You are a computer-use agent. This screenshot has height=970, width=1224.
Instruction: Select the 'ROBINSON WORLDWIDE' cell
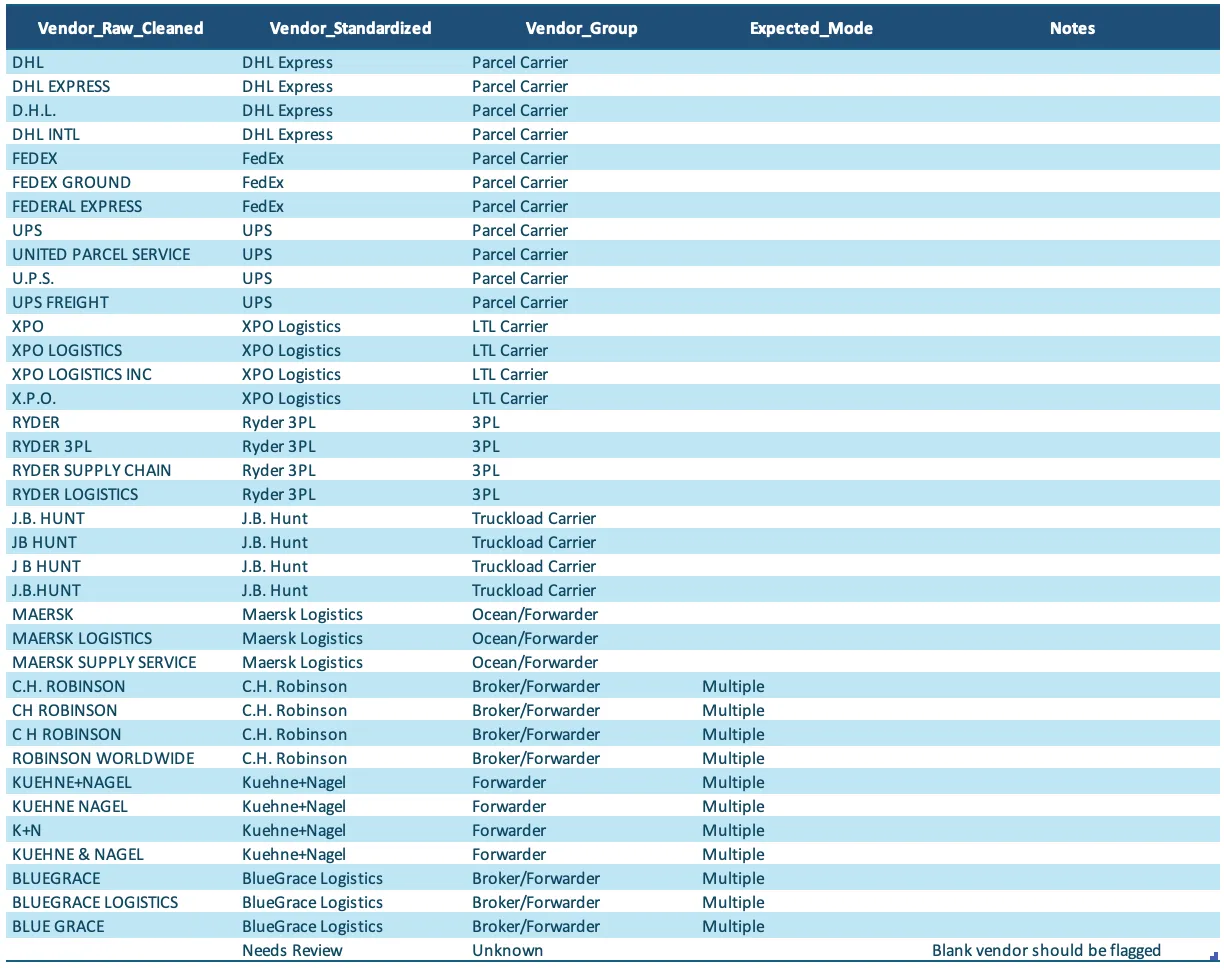point(121,758)
